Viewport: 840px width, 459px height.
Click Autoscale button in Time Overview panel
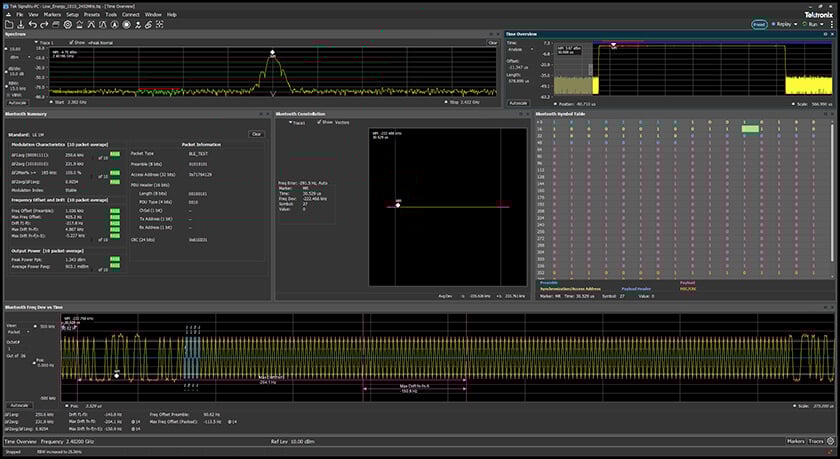tap(518, 102)
